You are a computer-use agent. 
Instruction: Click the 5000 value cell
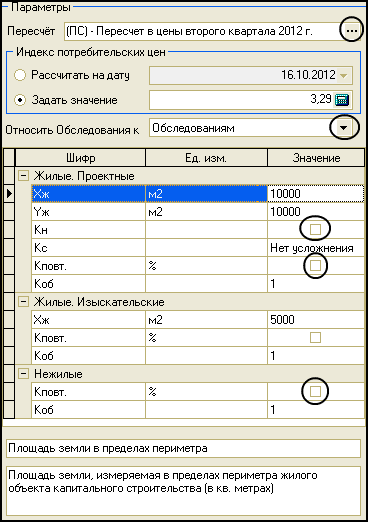click(316, 320)
